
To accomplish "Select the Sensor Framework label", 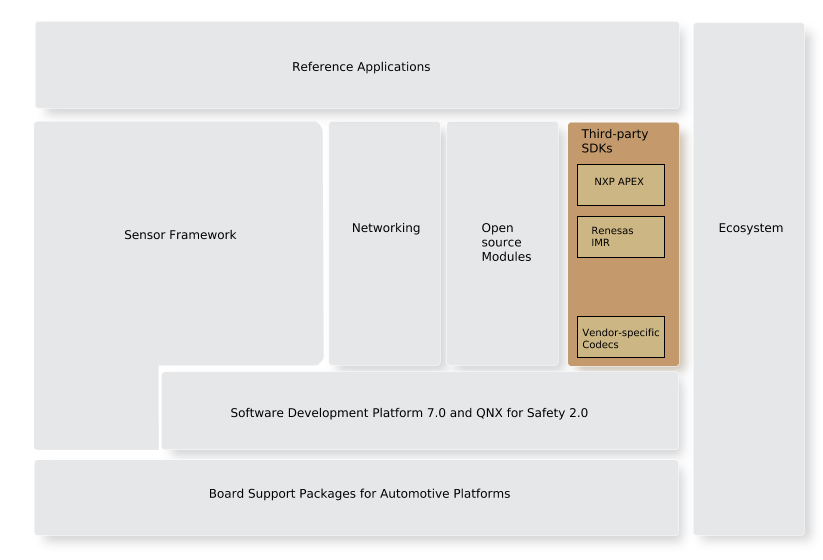I will (x=180, y=235).
